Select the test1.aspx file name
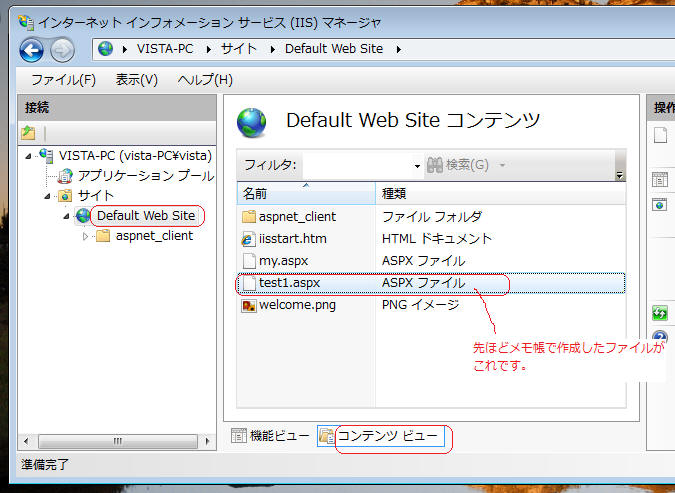The height and width of the screenshot is (493, 675). pyautogui.click(x=289, y=283)
